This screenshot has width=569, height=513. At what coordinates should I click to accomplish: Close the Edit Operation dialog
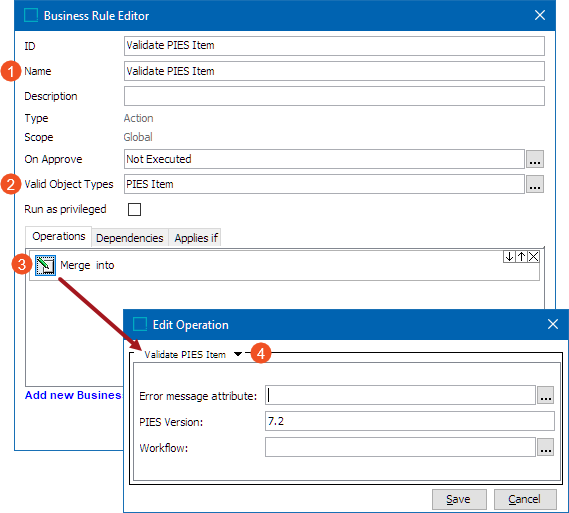pos(553,324)
